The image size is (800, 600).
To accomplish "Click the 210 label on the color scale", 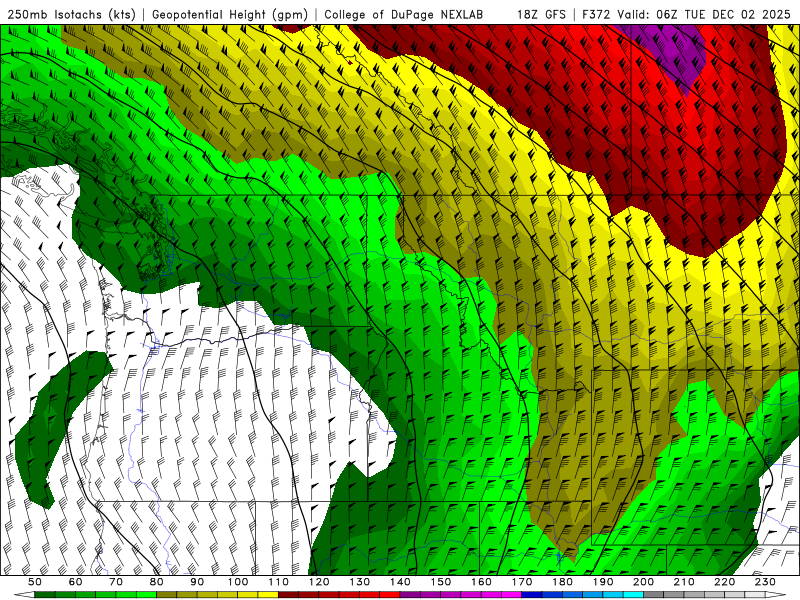I will (x=684, y=582).
